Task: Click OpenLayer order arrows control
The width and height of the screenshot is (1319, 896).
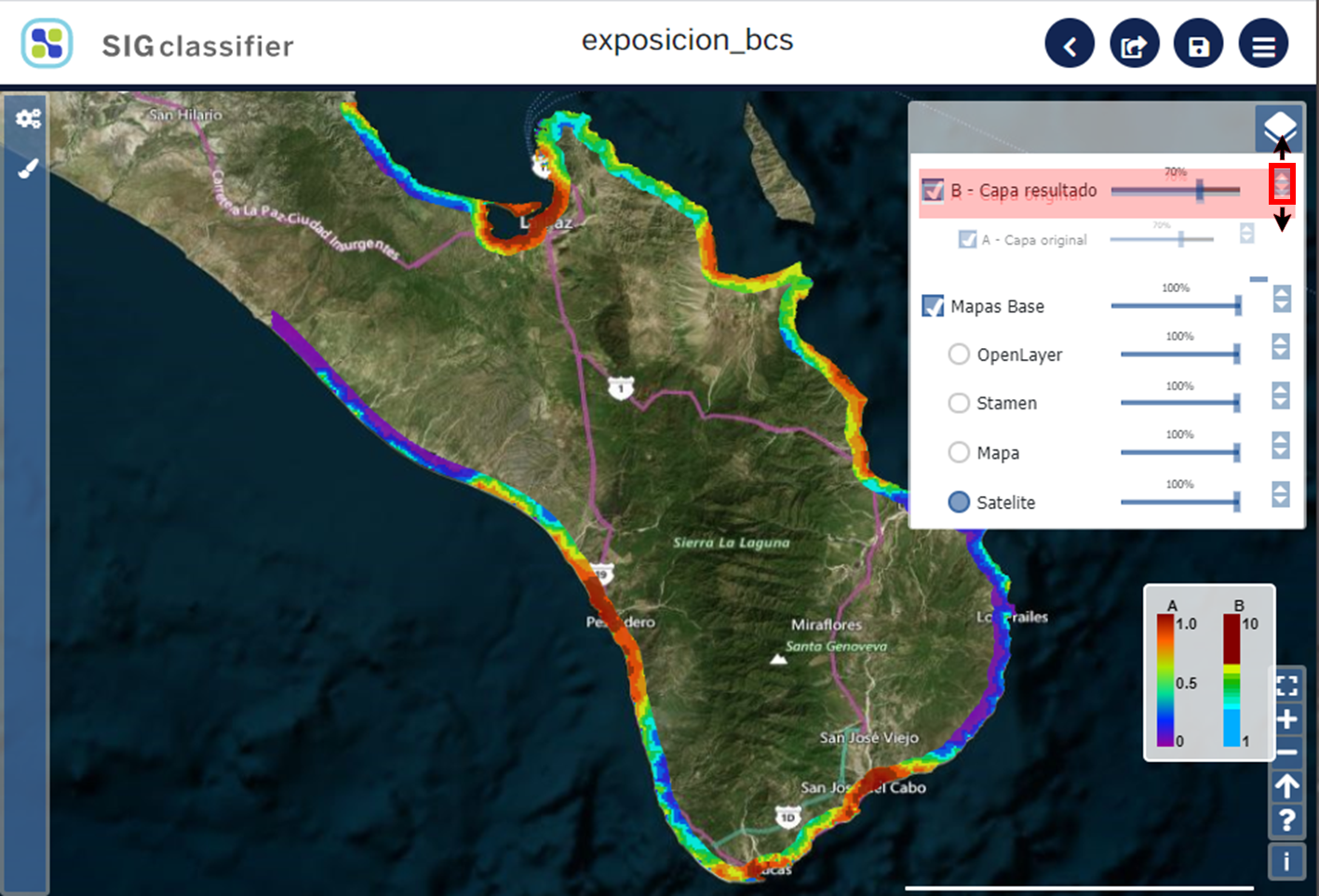Action: [1281, 346]
